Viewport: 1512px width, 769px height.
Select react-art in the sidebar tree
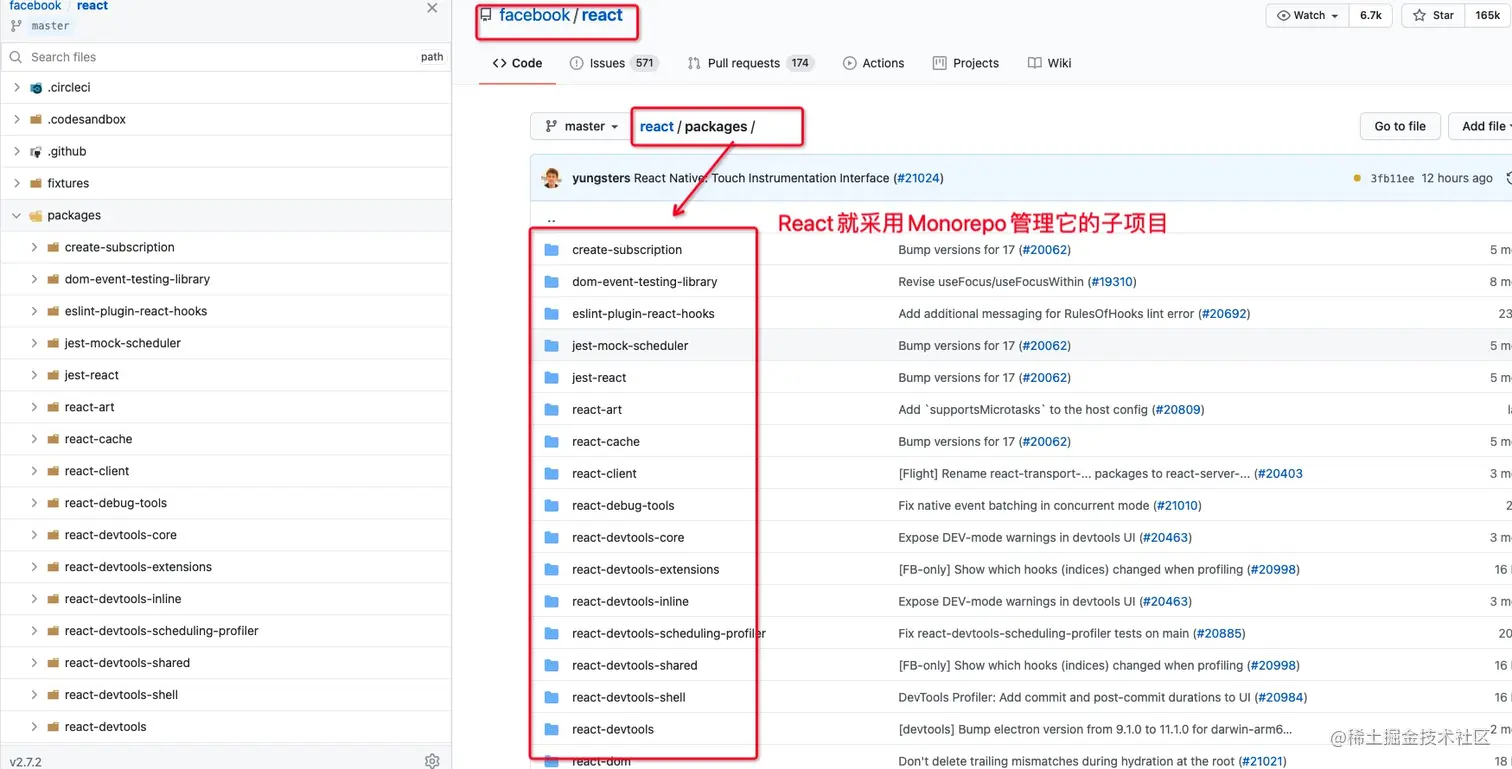pyautogui.click(x=89, y=407)
